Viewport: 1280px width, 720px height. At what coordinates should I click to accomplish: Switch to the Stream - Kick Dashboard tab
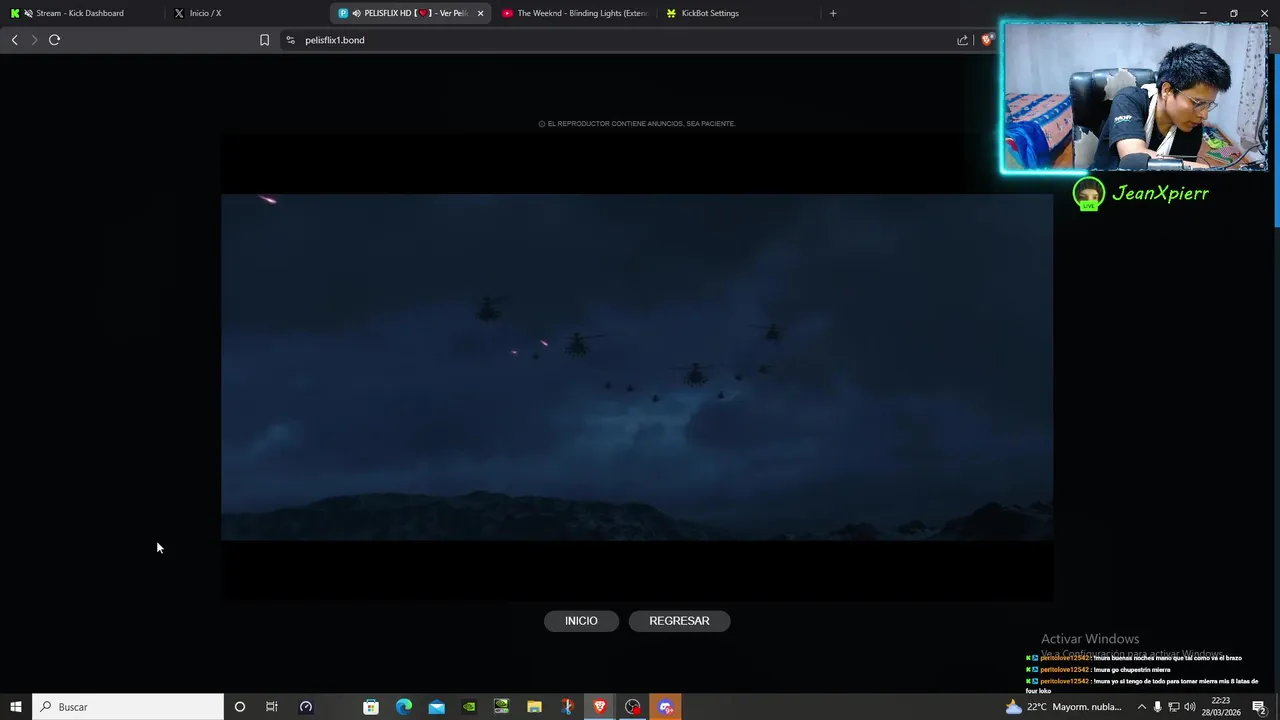pos(80,13)
